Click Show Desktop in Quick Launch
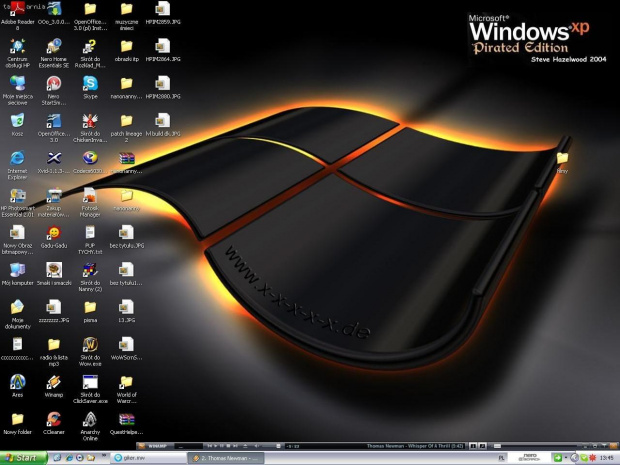 (x=57, y=457)
